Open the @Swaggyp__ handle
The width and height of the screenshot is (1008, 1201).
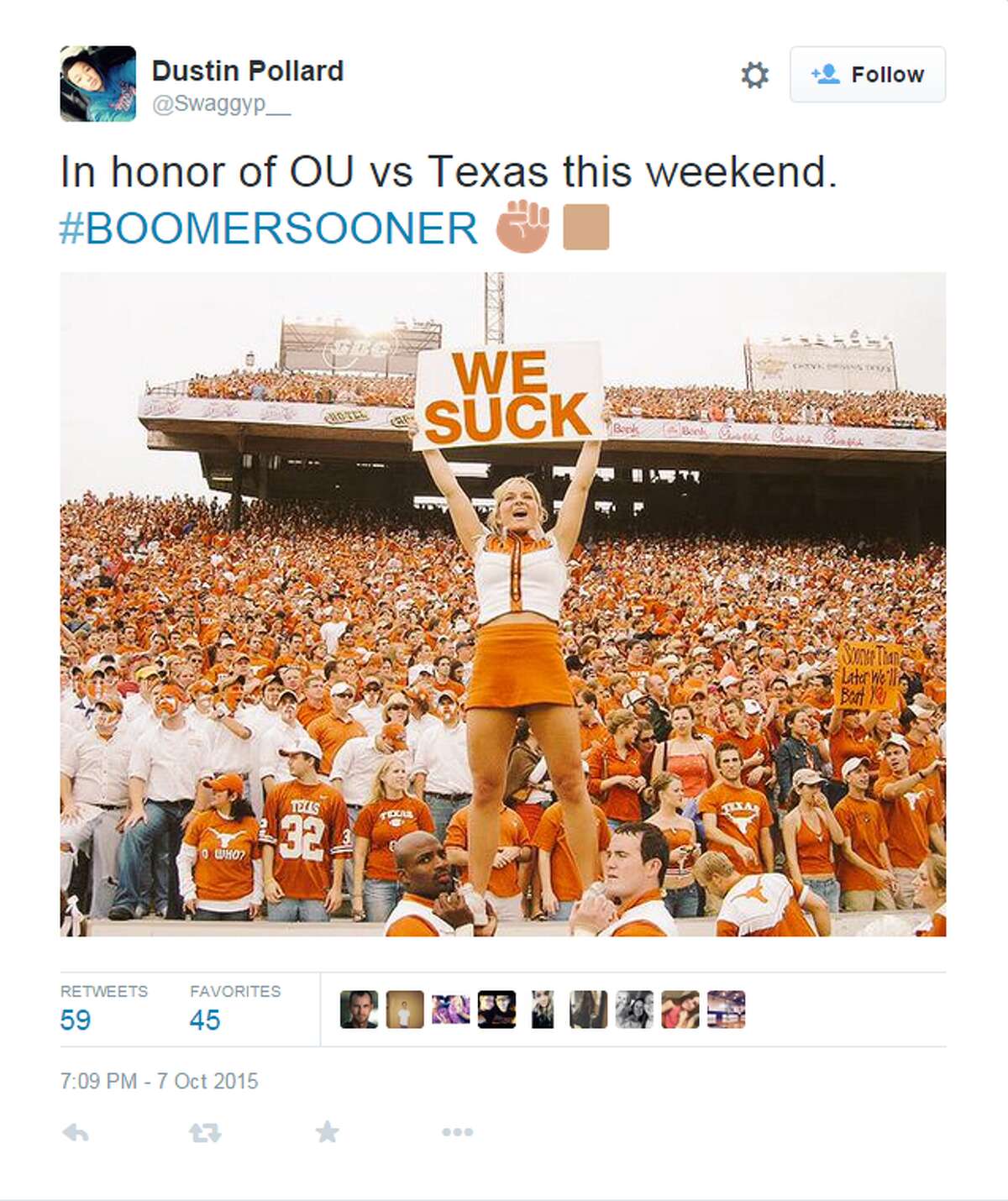pos(221,104)
